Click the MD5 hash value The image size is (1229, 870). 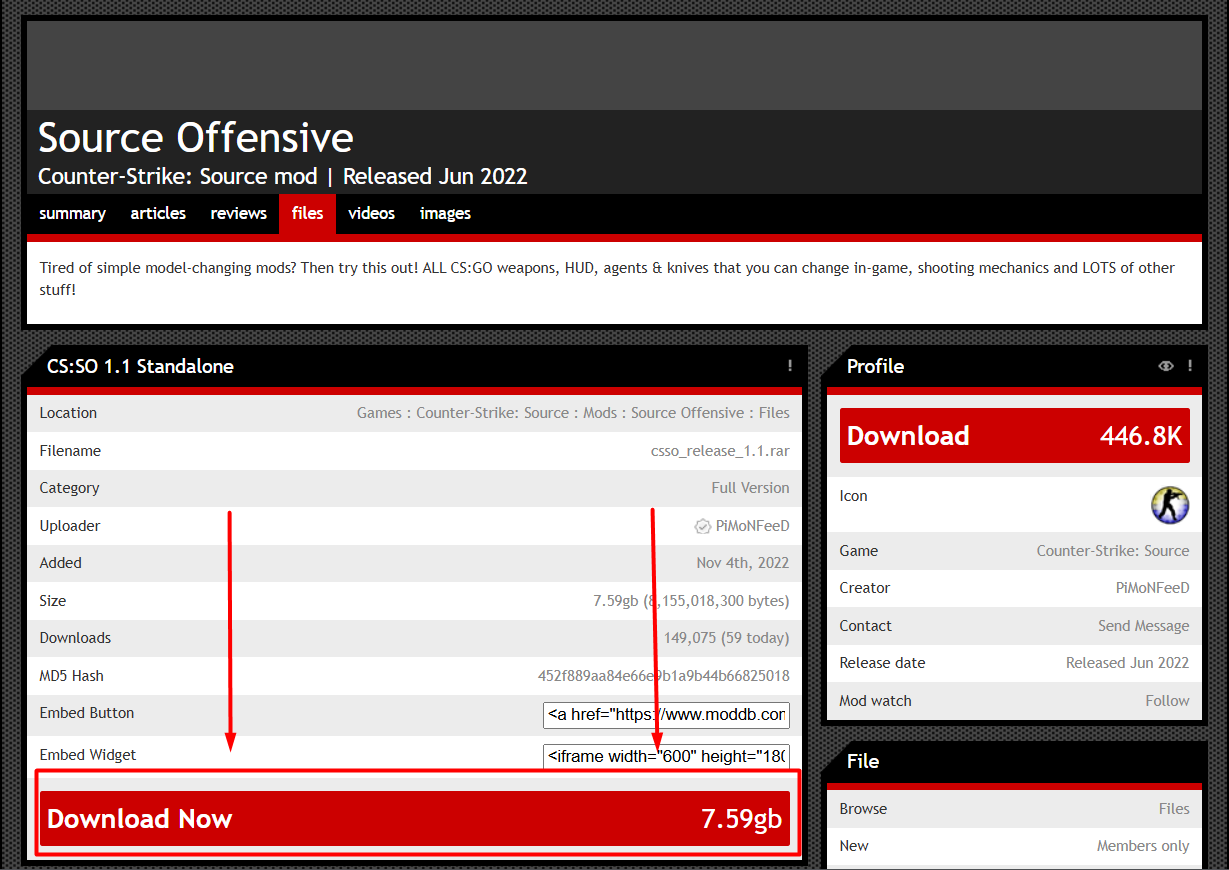tap(664, 676)
